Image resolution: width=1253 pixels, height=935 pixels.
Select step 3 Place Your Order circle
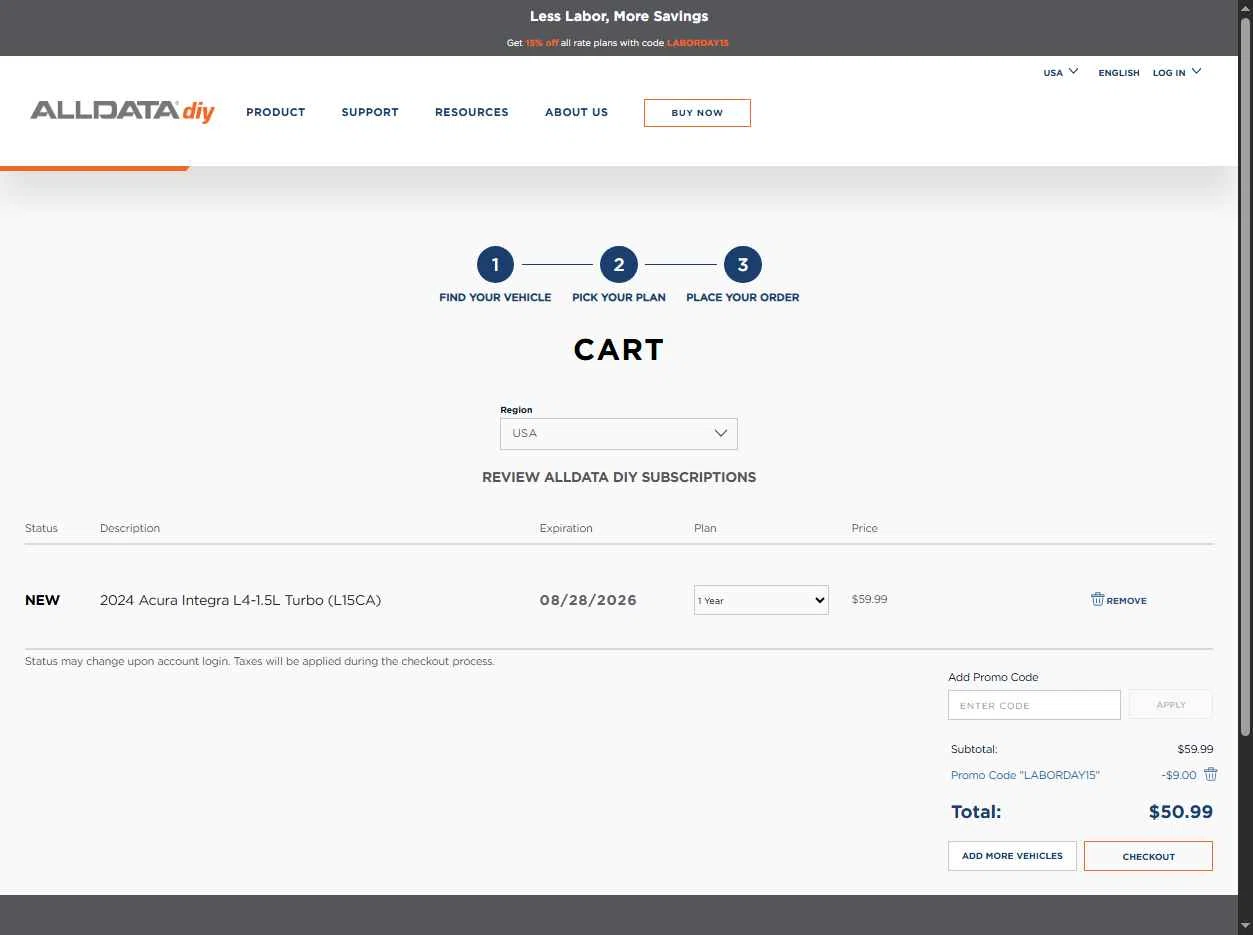pyautogui.click(x=743, y=265)
